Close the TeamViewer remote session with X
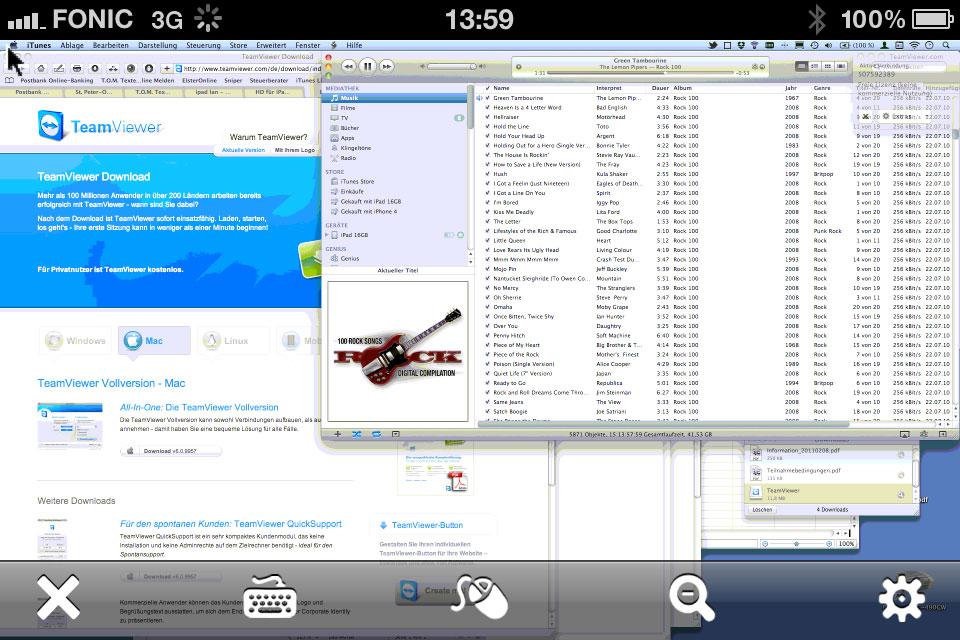This screenshot has height=640, width=960. (x=58, y=597)
